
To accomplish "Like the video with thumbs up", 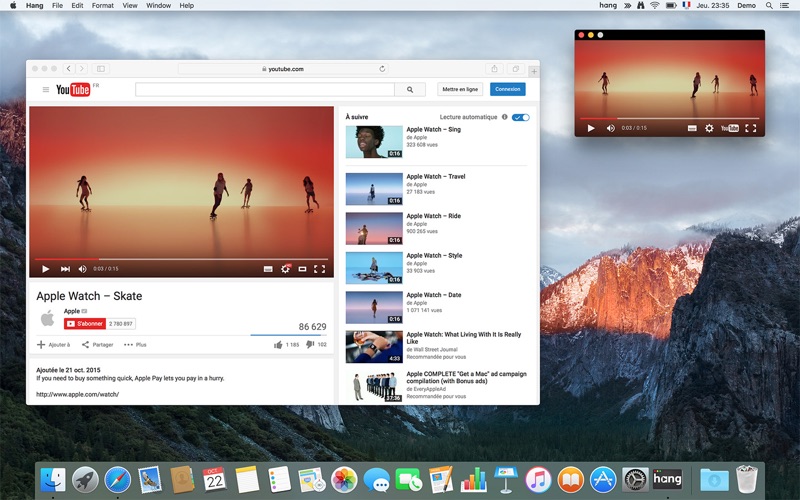I will pos(279,345).
